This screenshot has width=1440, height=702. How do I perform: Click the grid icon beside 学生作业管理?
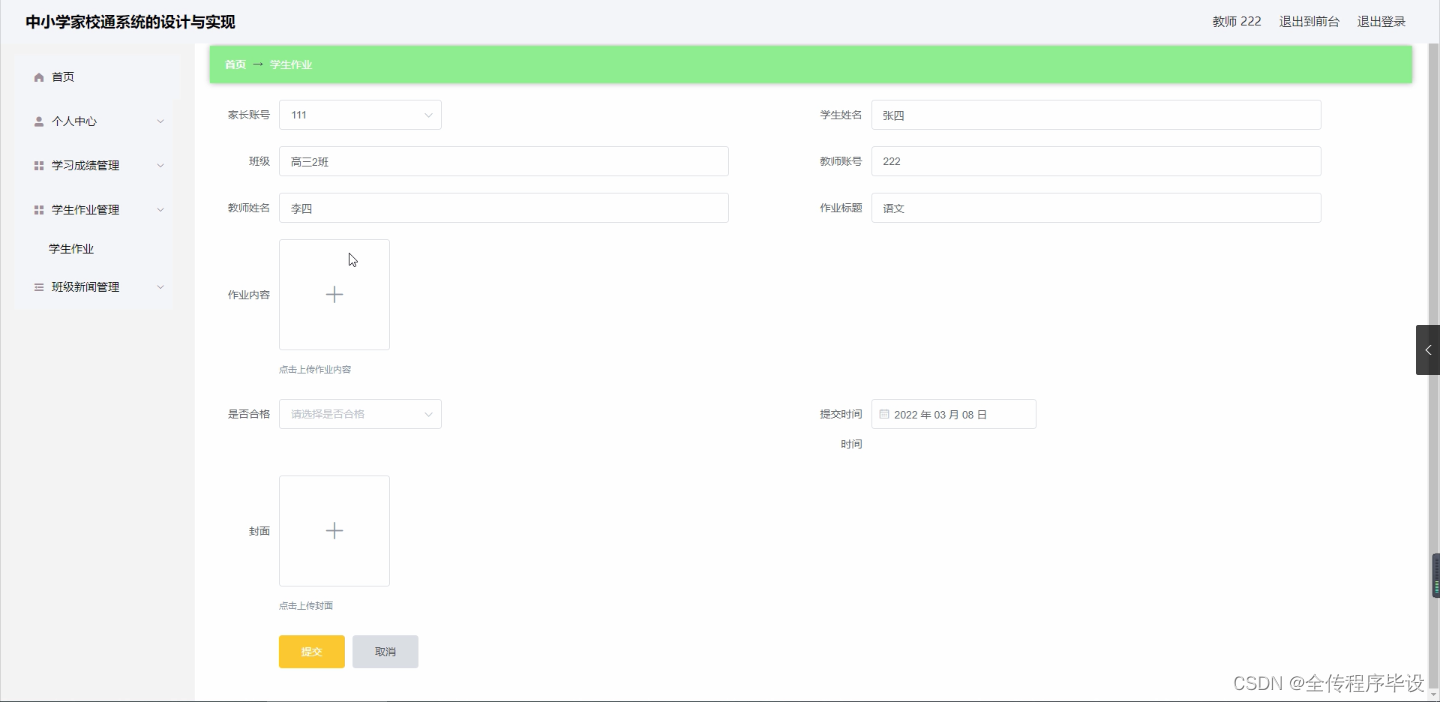point(38,209)
